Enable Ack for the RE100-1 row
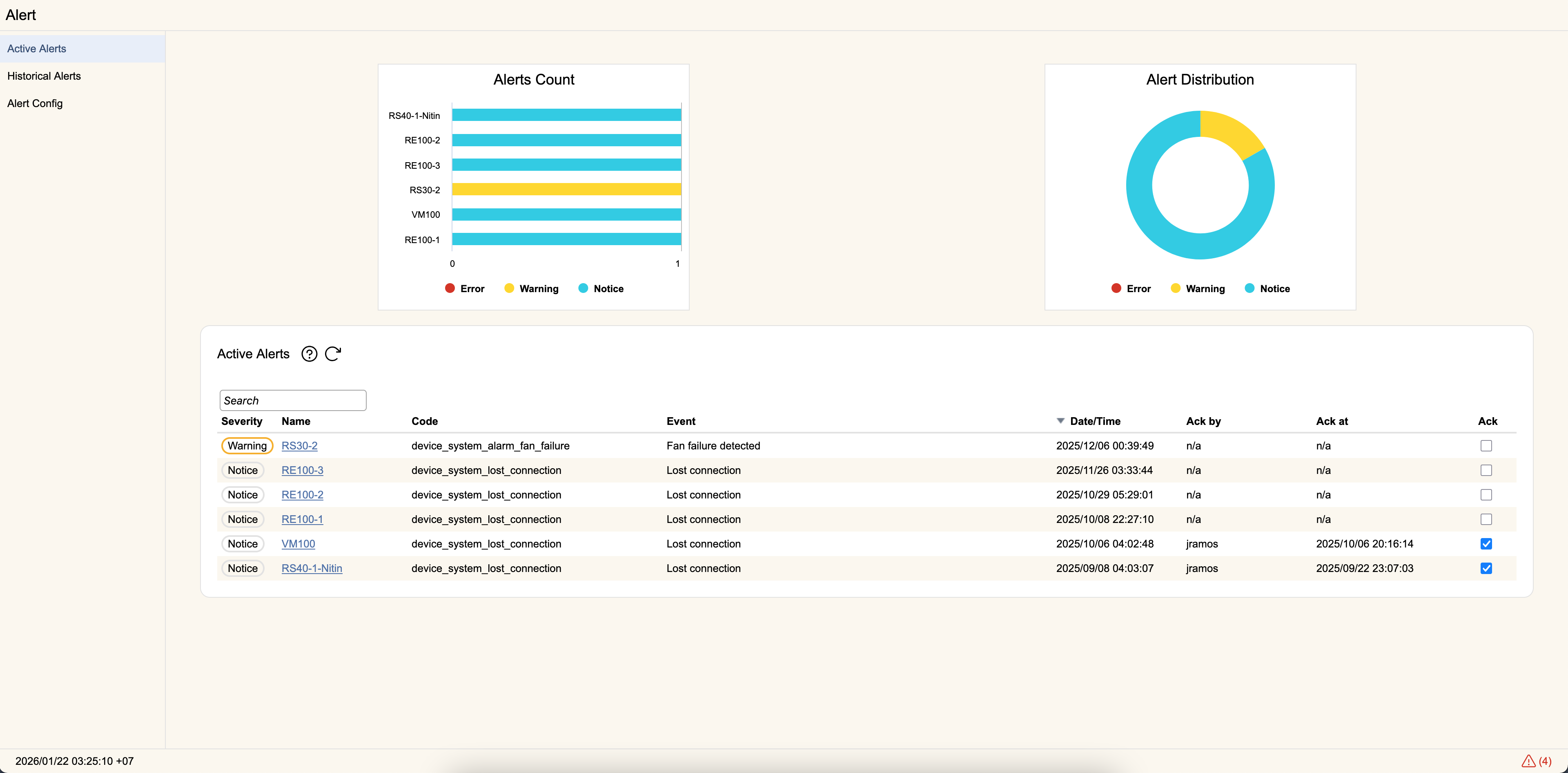The height and width of the screenshot is (773, 1568). pos(1486,519)
